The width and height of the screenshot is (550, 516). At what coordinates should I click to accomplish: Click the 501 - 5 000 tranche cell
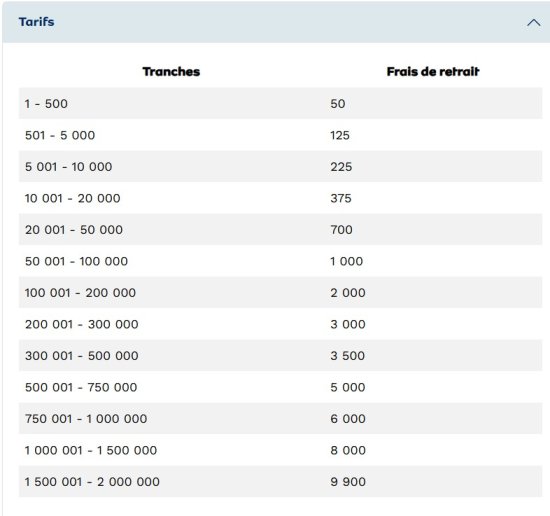point(60,135)
